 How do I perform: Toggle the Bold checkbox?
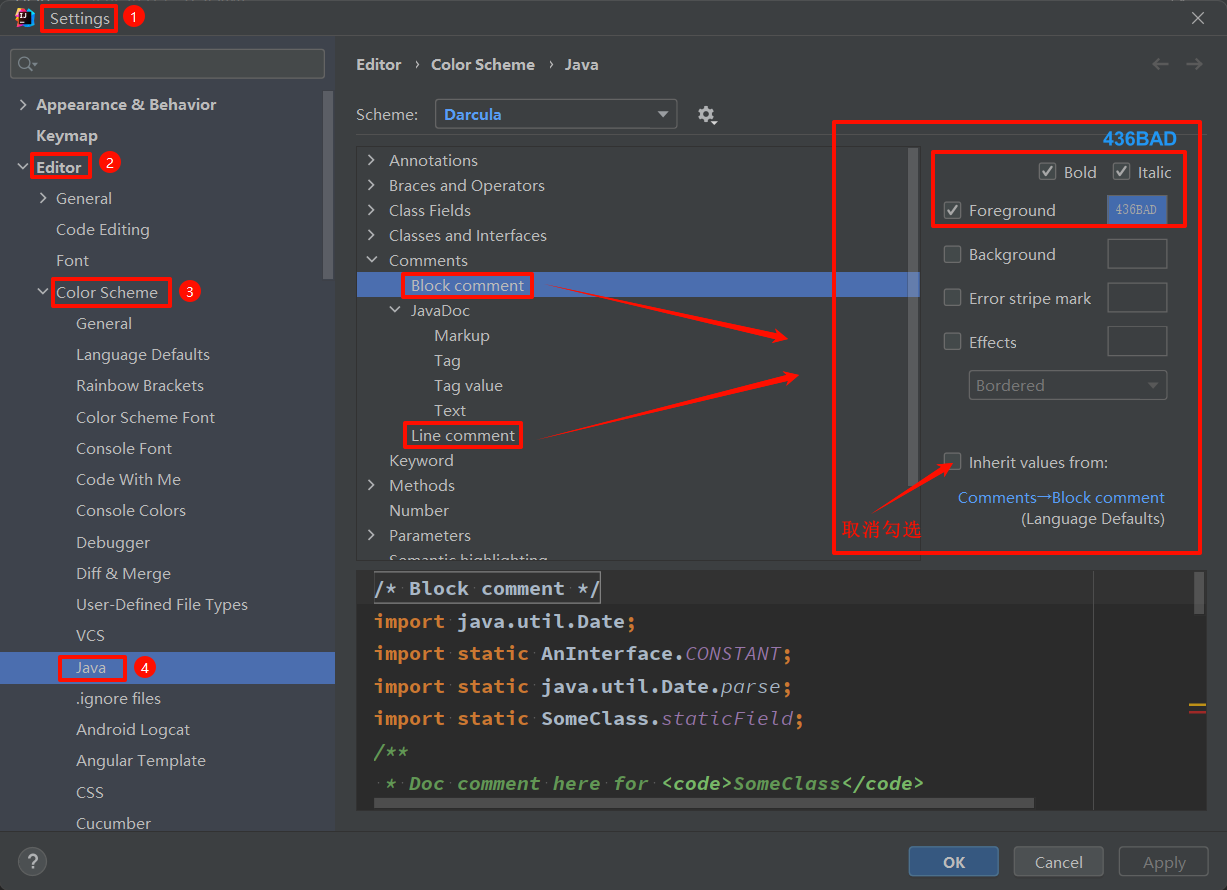tap(1047, 171)
